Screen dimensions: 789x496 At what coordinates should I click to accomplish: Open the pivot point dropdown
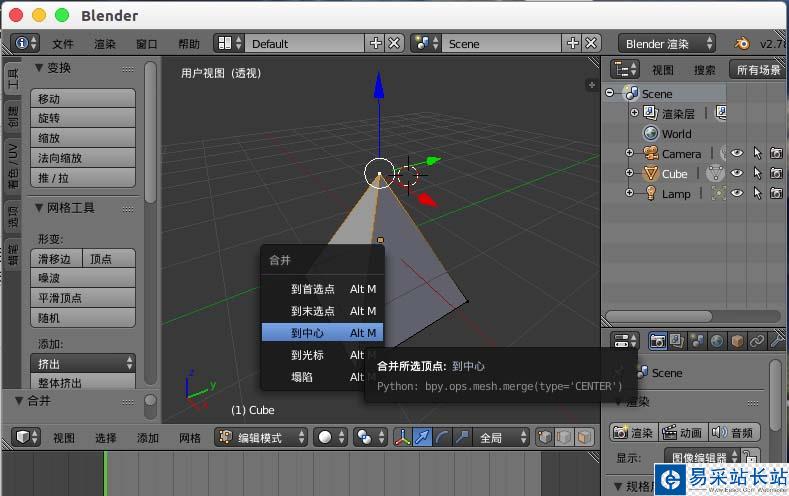[x=370, y=437]
